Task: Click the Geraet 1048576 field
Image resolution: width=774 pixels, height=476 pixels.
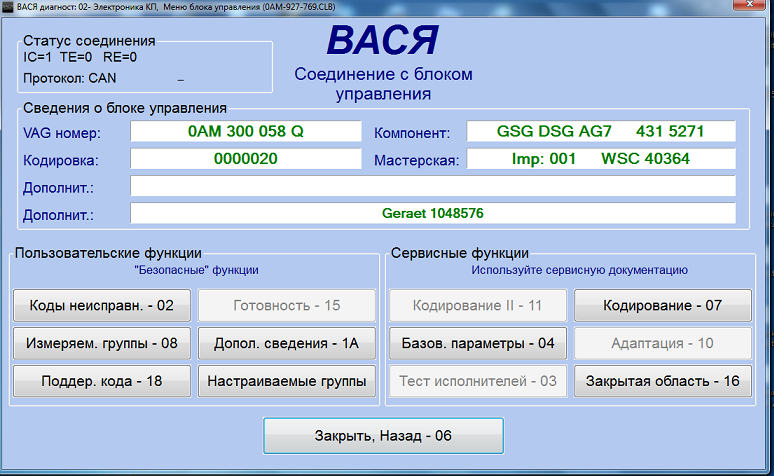Action: click(433, 213)
